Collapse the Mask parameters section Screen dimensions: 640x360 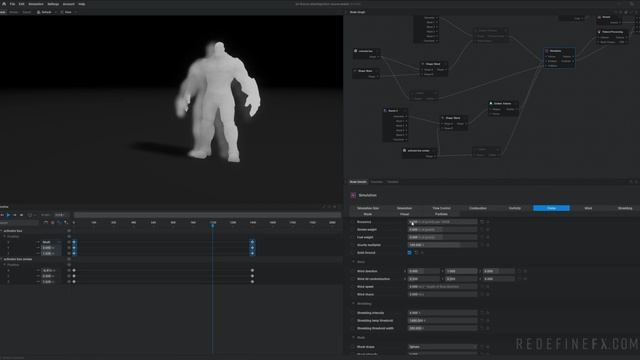click(x=353, y=338)
